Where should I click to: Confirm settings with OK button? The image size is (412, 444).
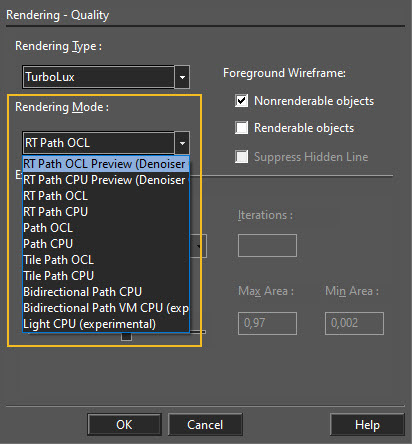[x=124, y=425]
